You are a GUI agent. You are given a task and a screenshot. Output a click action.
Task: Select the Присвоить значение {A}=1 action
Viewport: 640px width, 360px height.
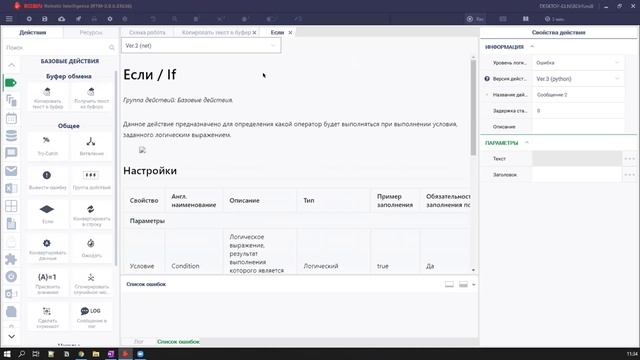click(x=47, y=282)
